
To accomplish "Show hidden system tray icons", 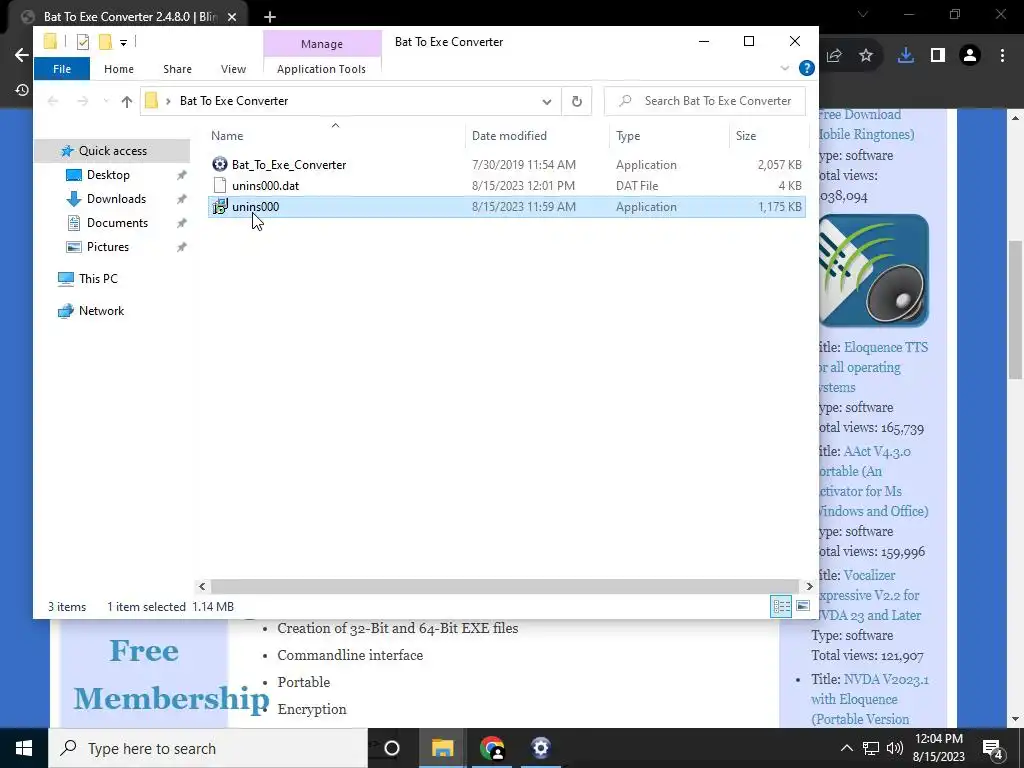I will (x=846, y=748).
